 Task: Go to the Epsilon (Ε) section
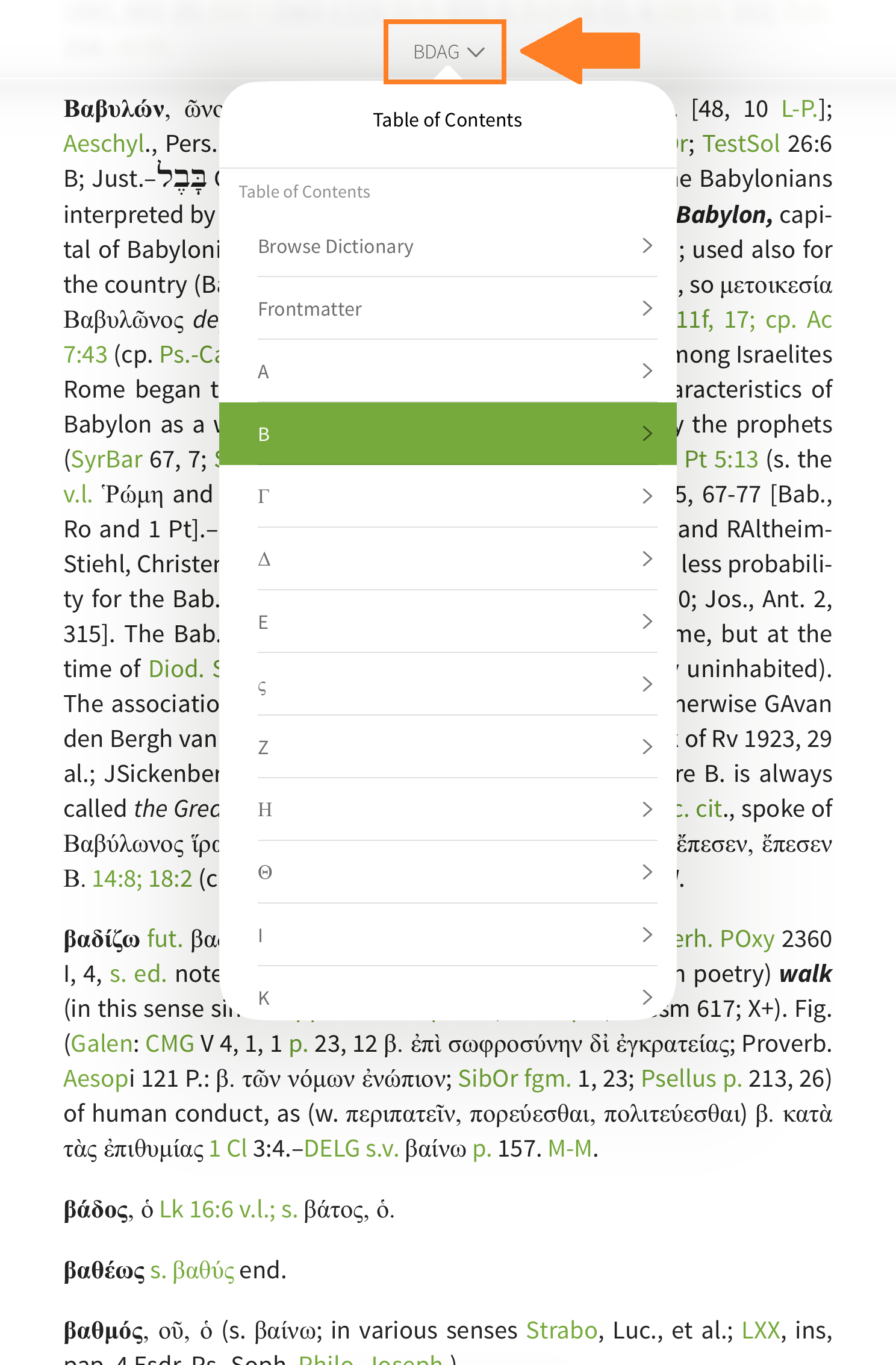pyautogui.click(x=447, y=622)
